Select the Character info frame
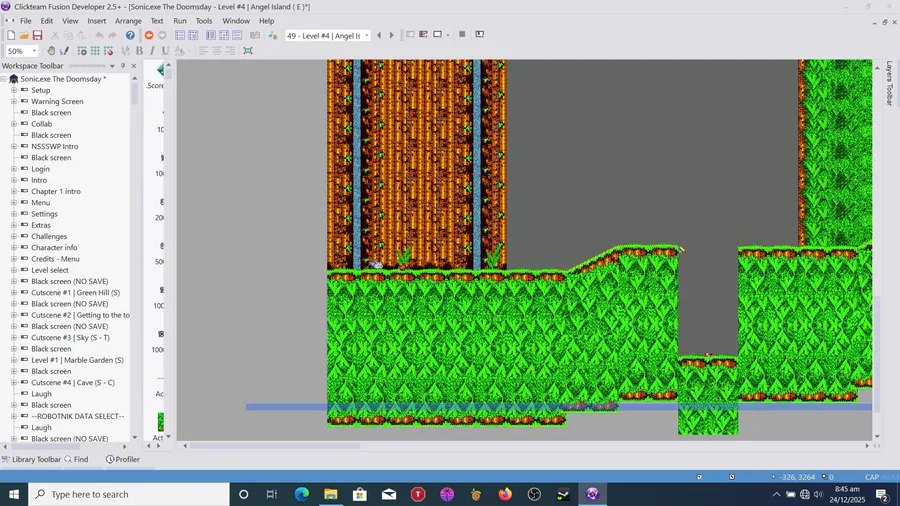Viewport: 900px width, 506px height. (x=54, y=248)
